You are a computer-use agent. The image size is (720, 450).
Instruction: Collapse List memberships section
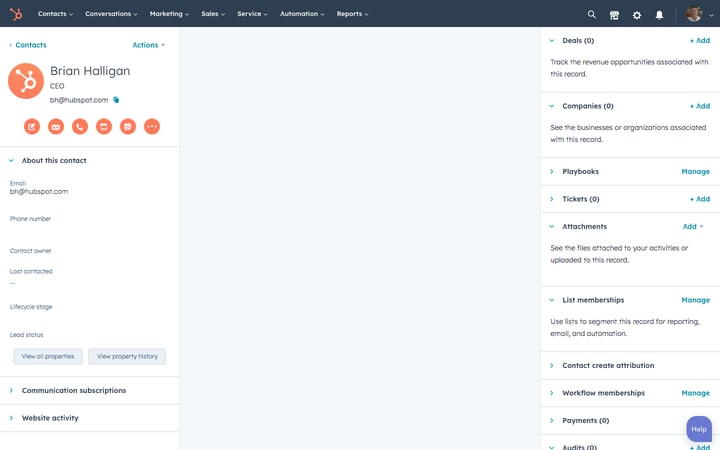[551, 300]
